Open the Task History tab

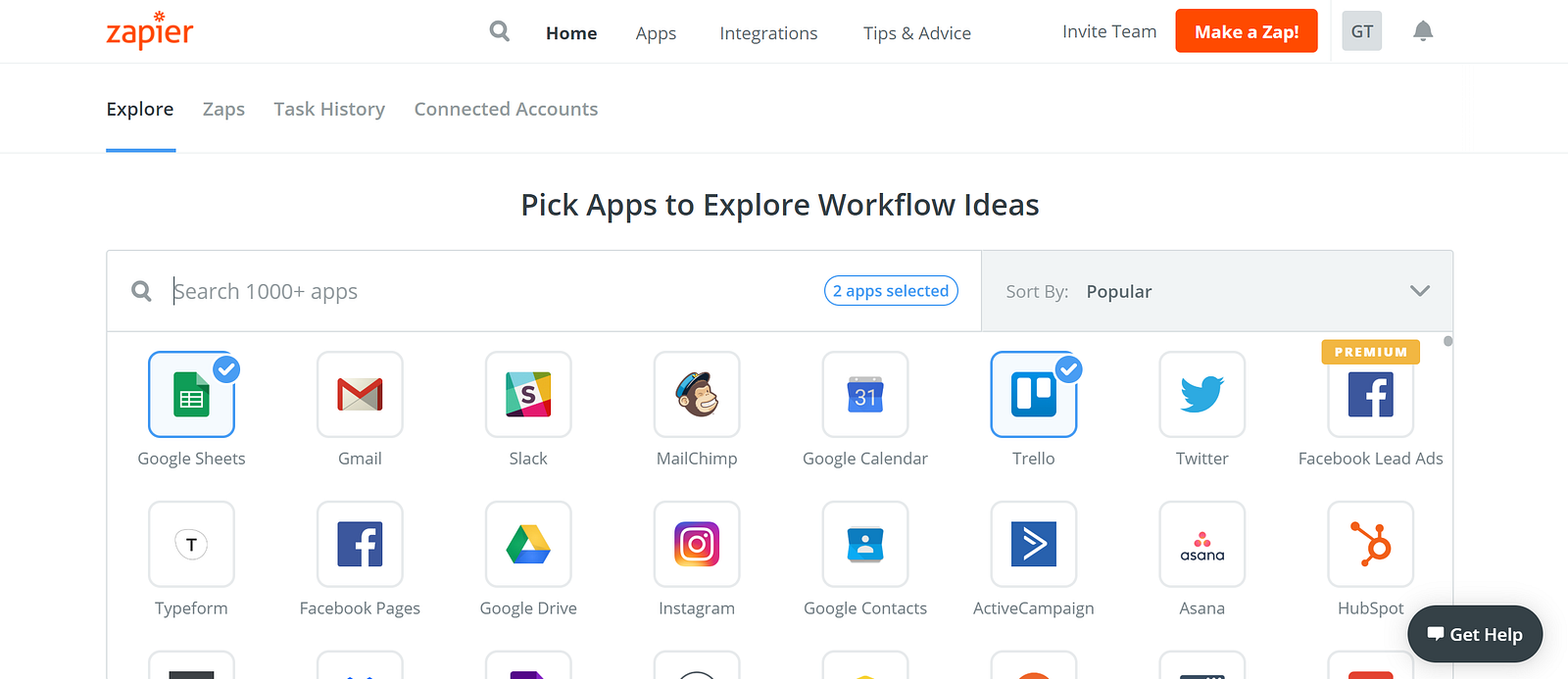pos(329,109)
